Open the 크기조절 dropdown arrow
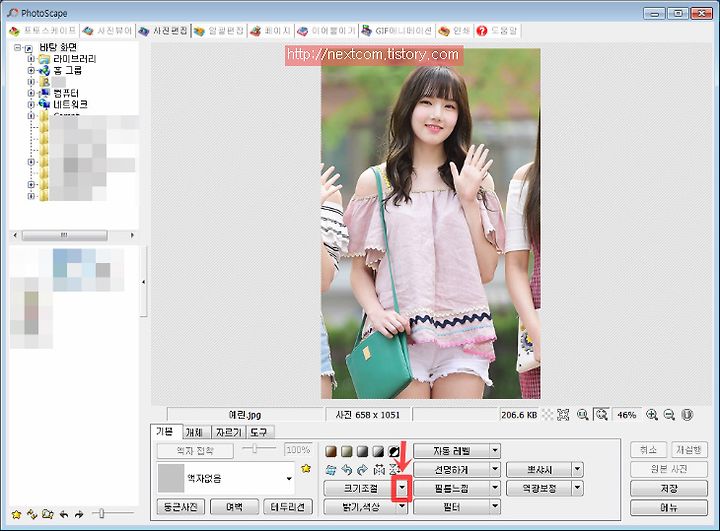This screenshot has height=531, width=720. [402, 488]
